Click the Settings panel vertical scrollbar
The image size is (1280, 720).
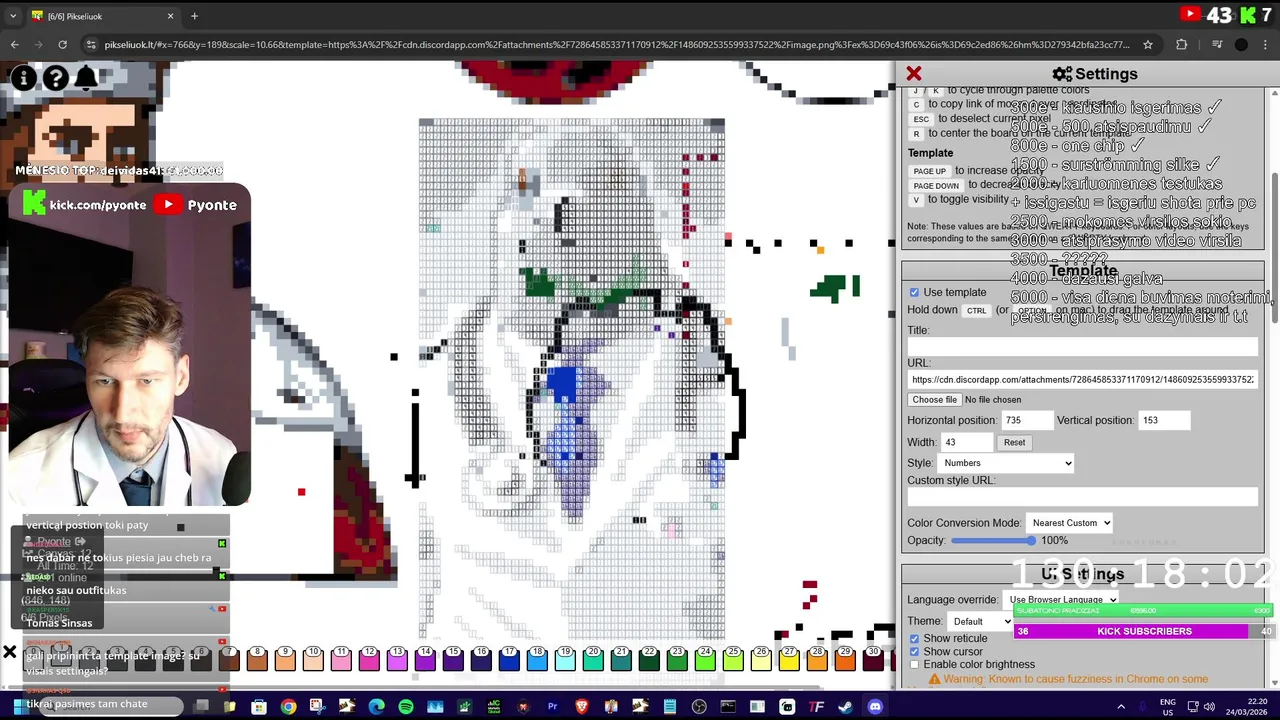(x=1273, y=250)
